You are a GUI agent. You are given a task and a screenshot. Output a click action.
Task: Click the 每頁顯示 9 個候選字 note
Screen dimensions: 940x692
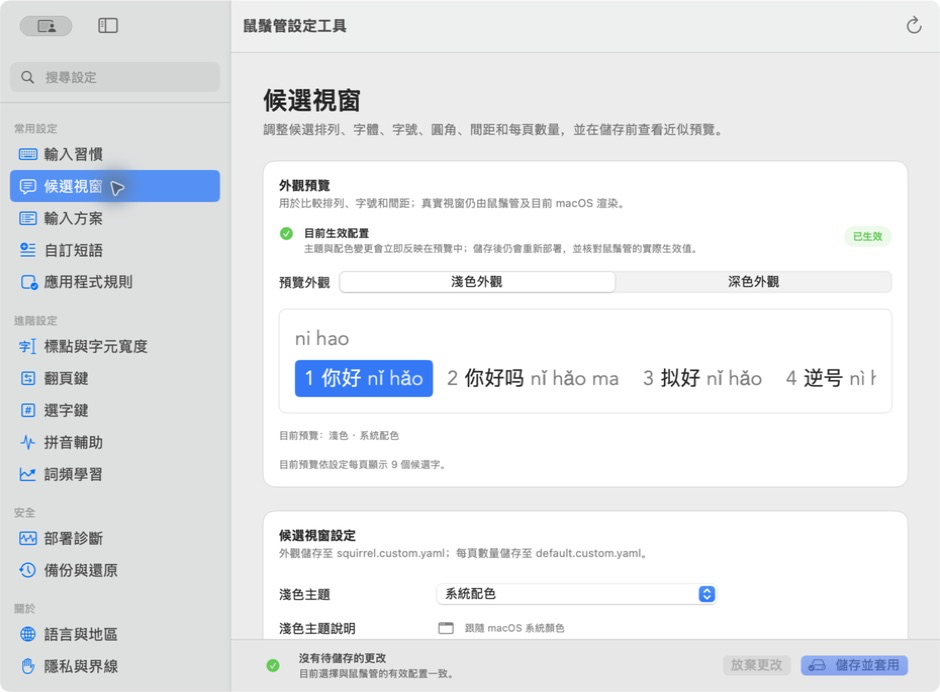[362, 465]
